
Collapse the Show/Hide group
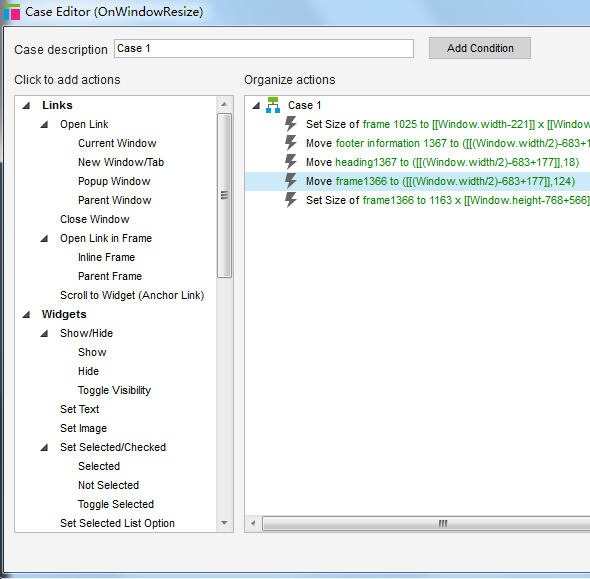click(44, 333)
